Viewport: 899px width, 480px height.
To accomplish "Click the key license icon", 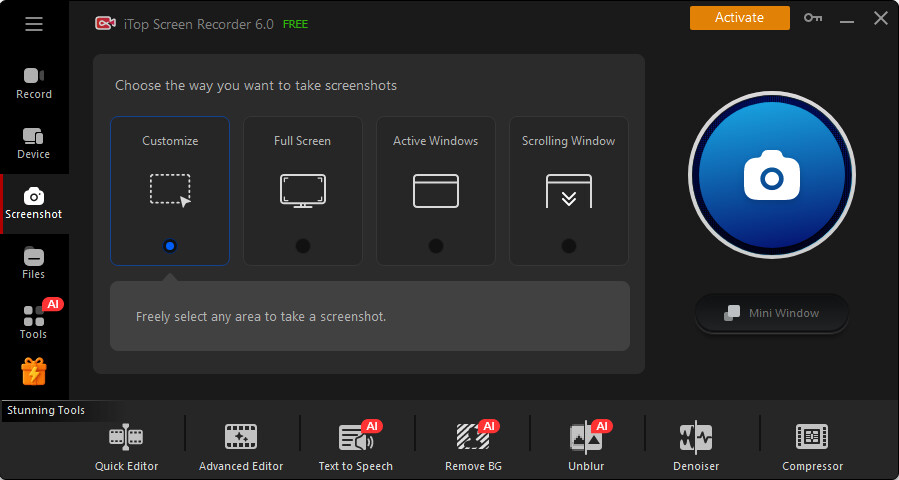I will point(813,18).
